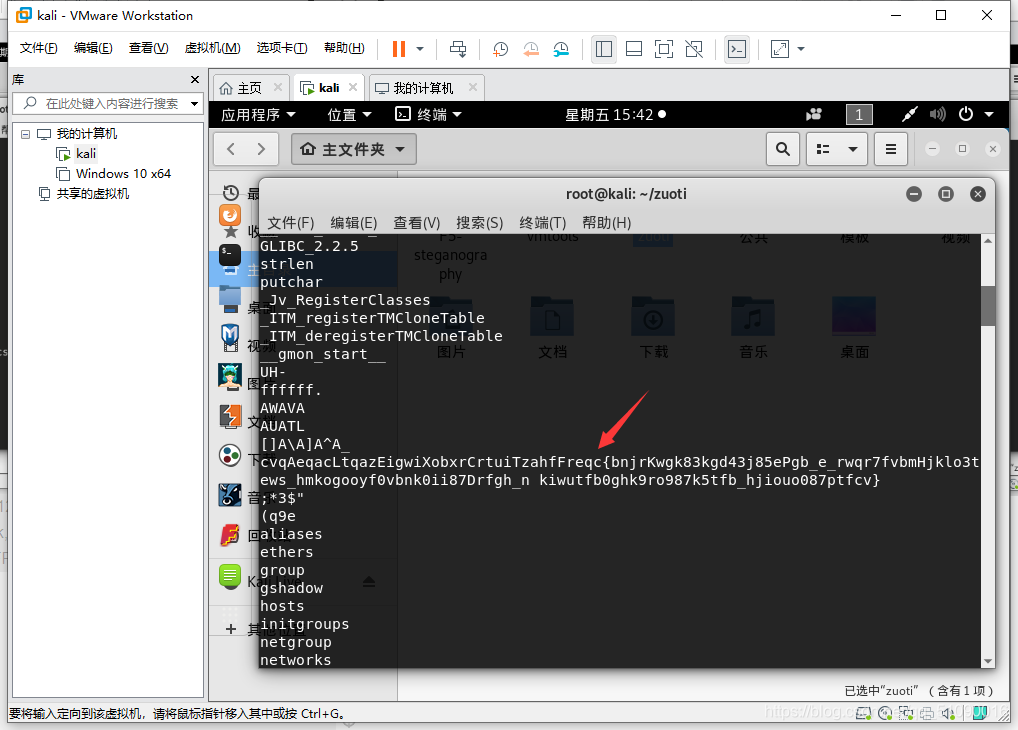Click the screen recorder camera icon
The image size is (1018, 730).
[814, 115]
